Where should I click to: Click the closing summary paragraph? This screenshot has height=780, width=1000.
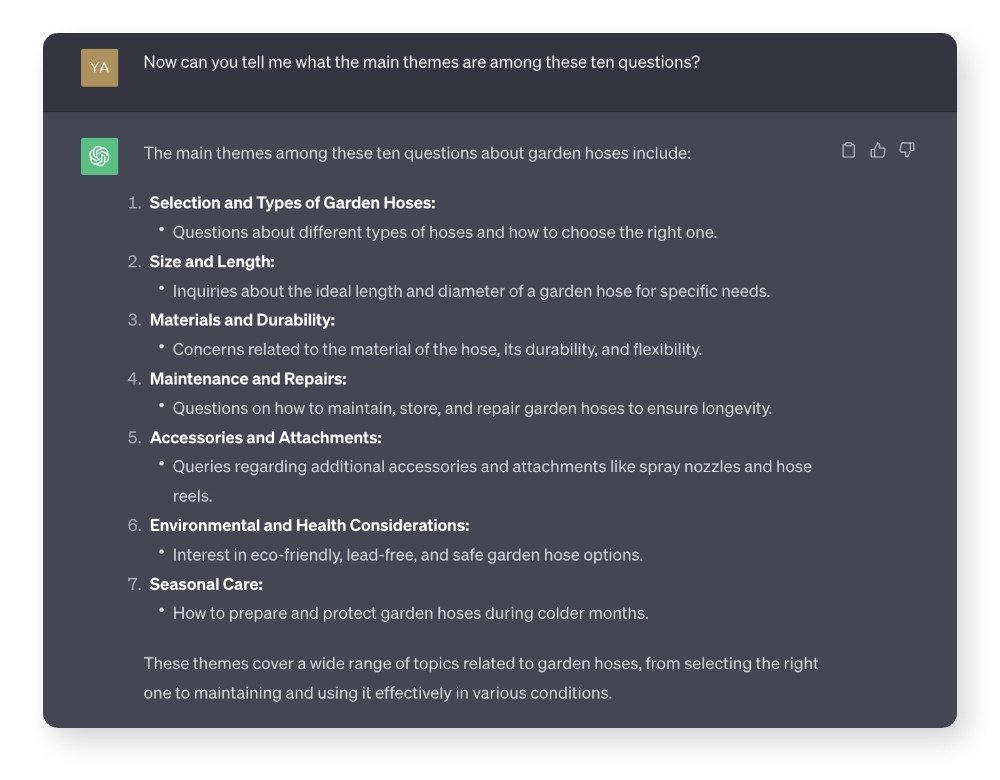[480, 677]
